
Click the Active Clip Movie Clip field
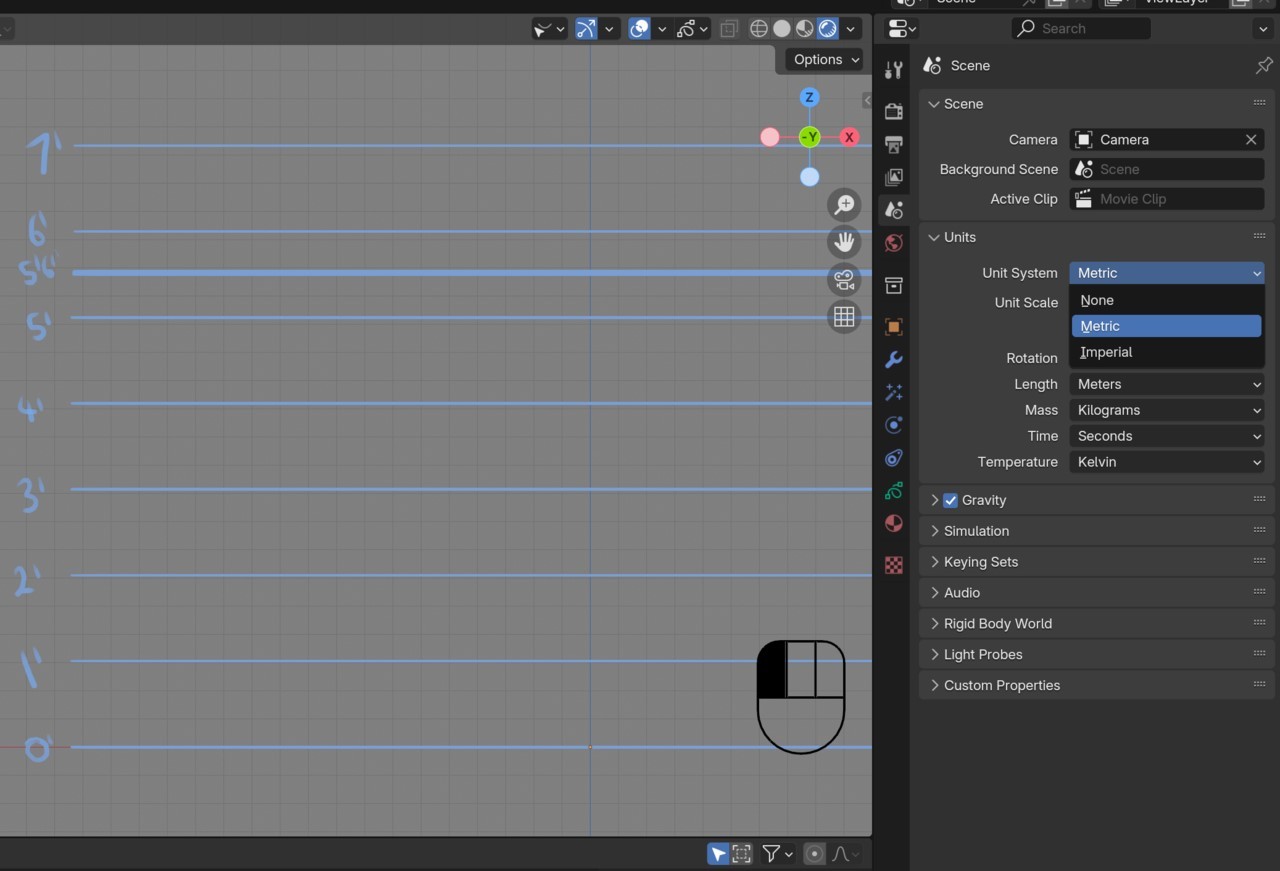coord(1167,199)
